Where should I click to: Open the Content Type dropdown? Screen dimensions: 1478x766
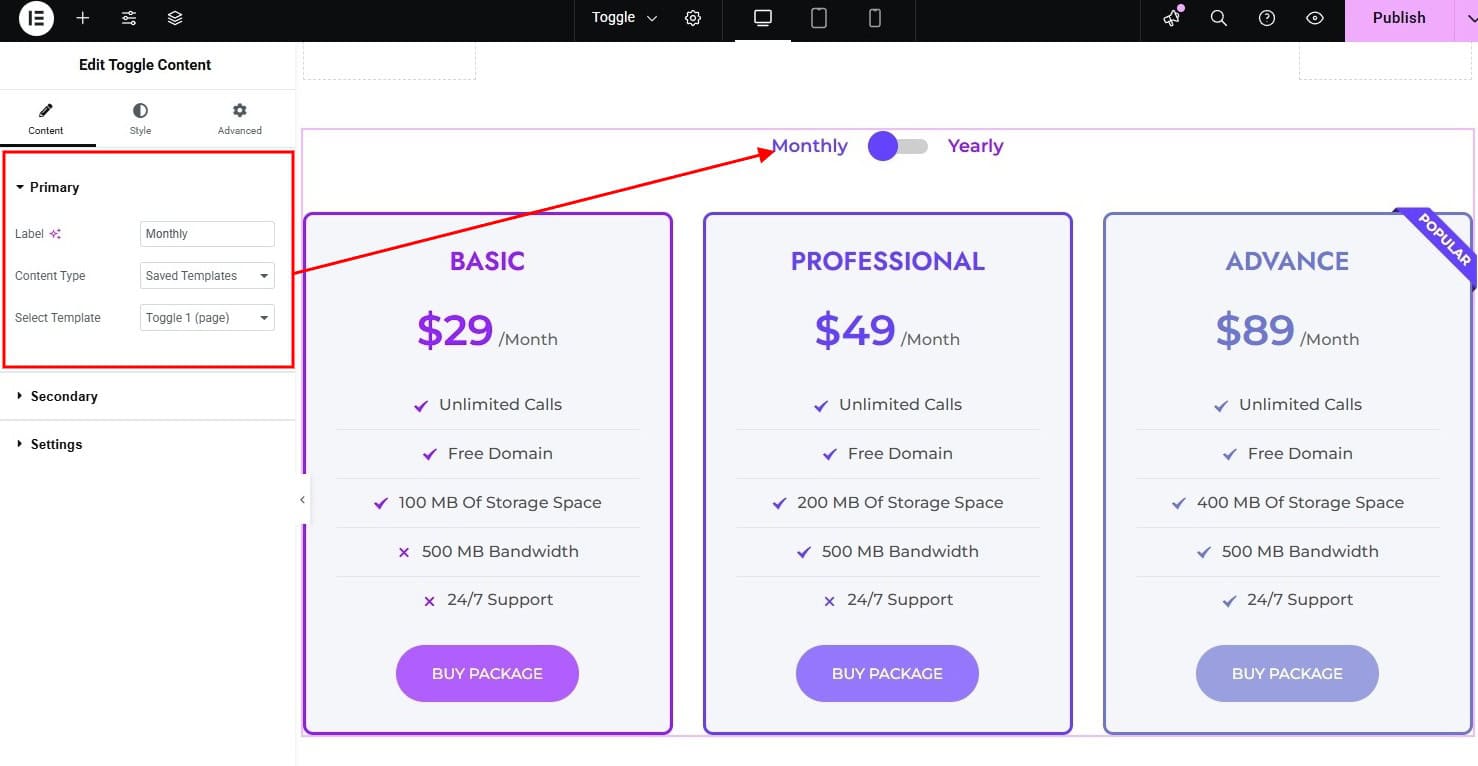click(x=207, y=276)
